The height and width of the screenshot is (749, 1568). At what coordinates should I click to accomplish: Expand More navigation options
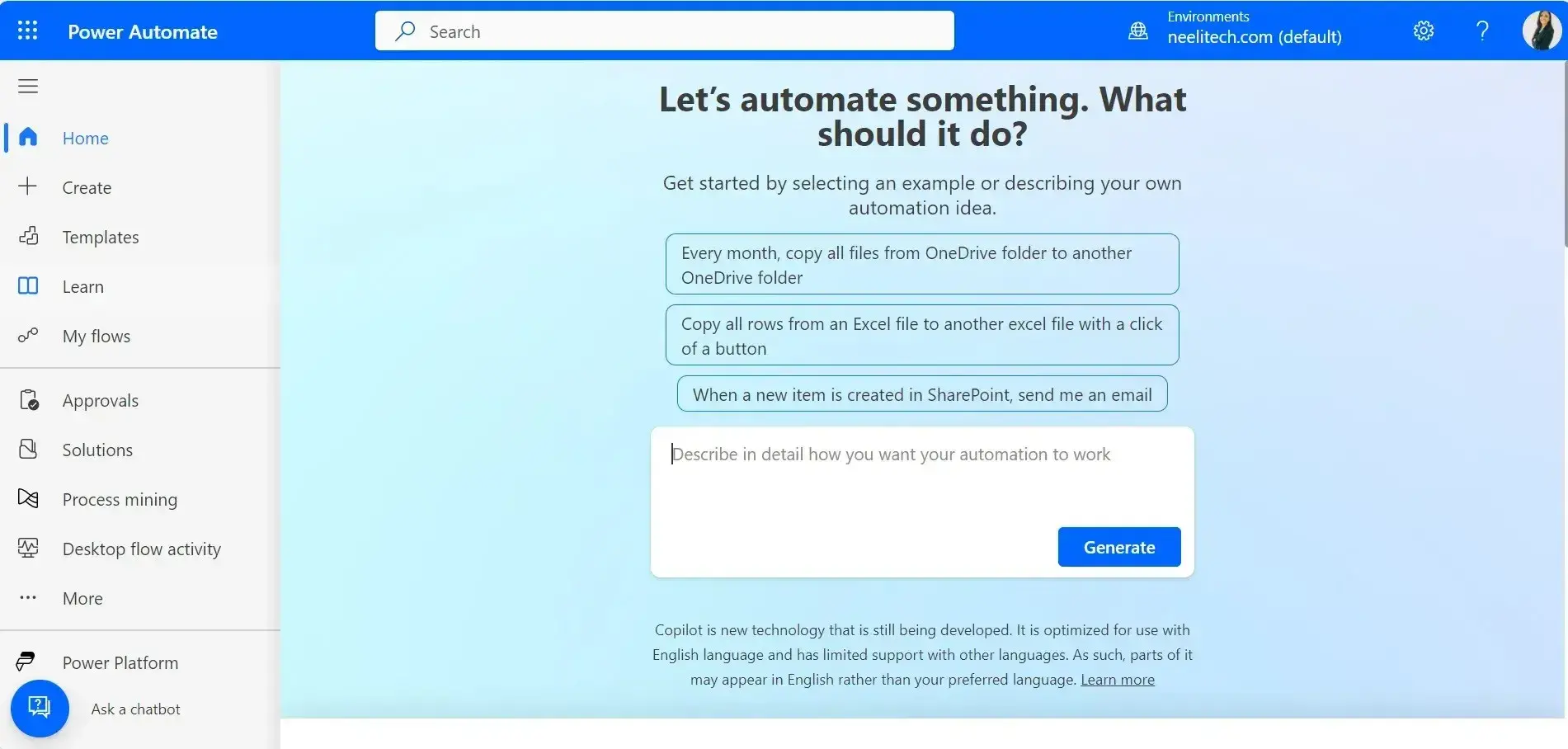(x=140, y=598)
